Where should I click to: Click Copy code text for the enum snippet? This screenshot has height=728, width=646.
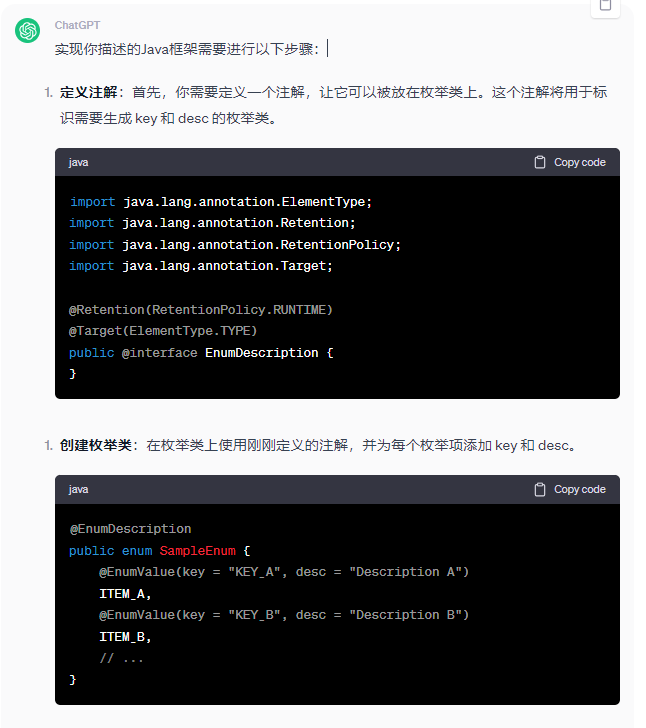(580, 489)
